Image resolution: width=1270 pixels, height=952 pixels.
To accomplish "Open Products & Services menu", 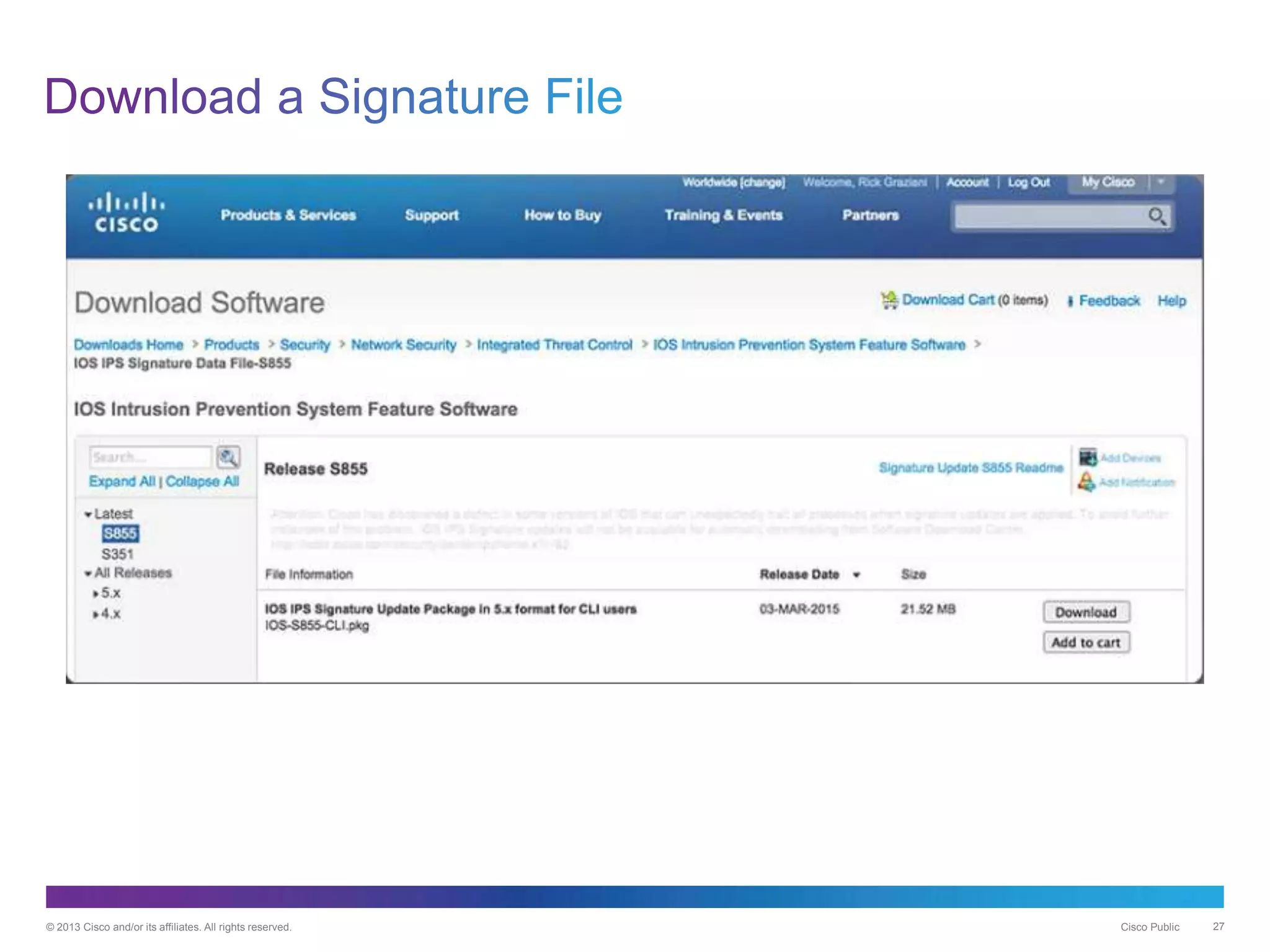I will coord(288,215).
